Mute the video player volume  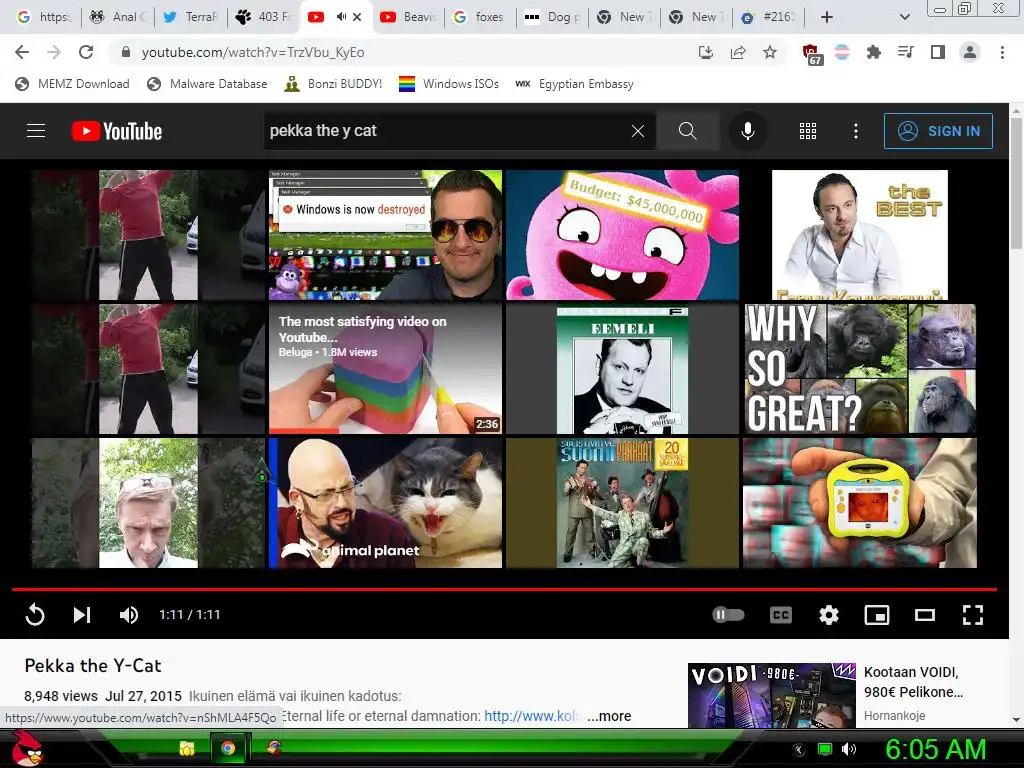point(129,615)
